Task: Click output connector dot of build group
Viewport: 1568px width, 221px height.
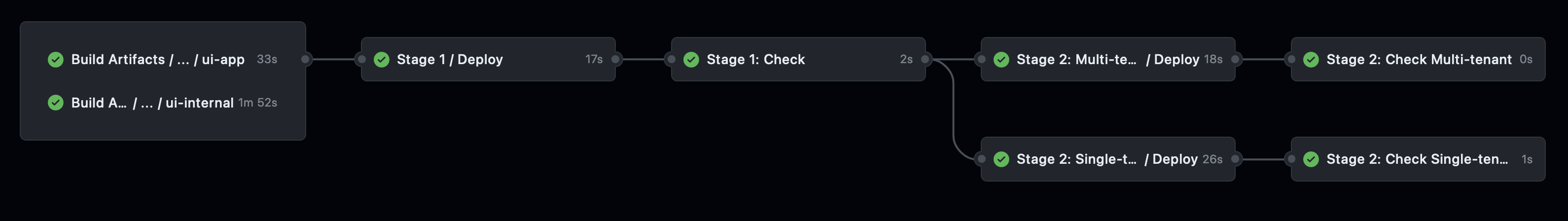Action: click(306, 59)
